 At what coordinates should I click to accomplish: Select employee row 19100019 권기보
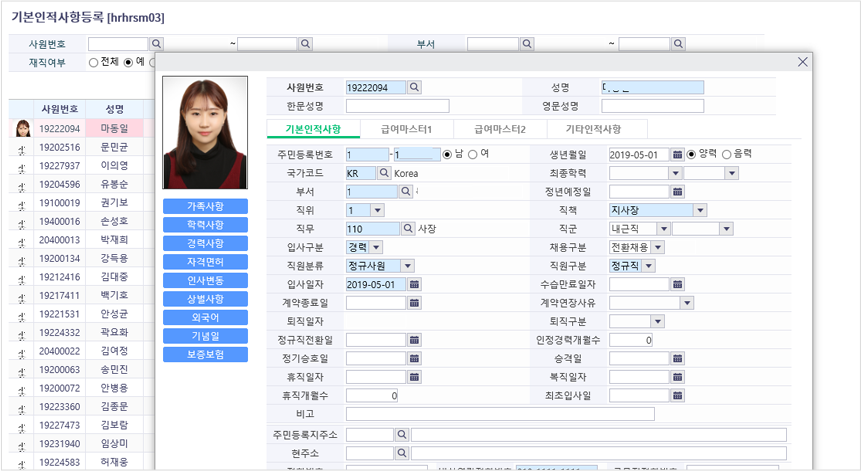pos(82,203)
